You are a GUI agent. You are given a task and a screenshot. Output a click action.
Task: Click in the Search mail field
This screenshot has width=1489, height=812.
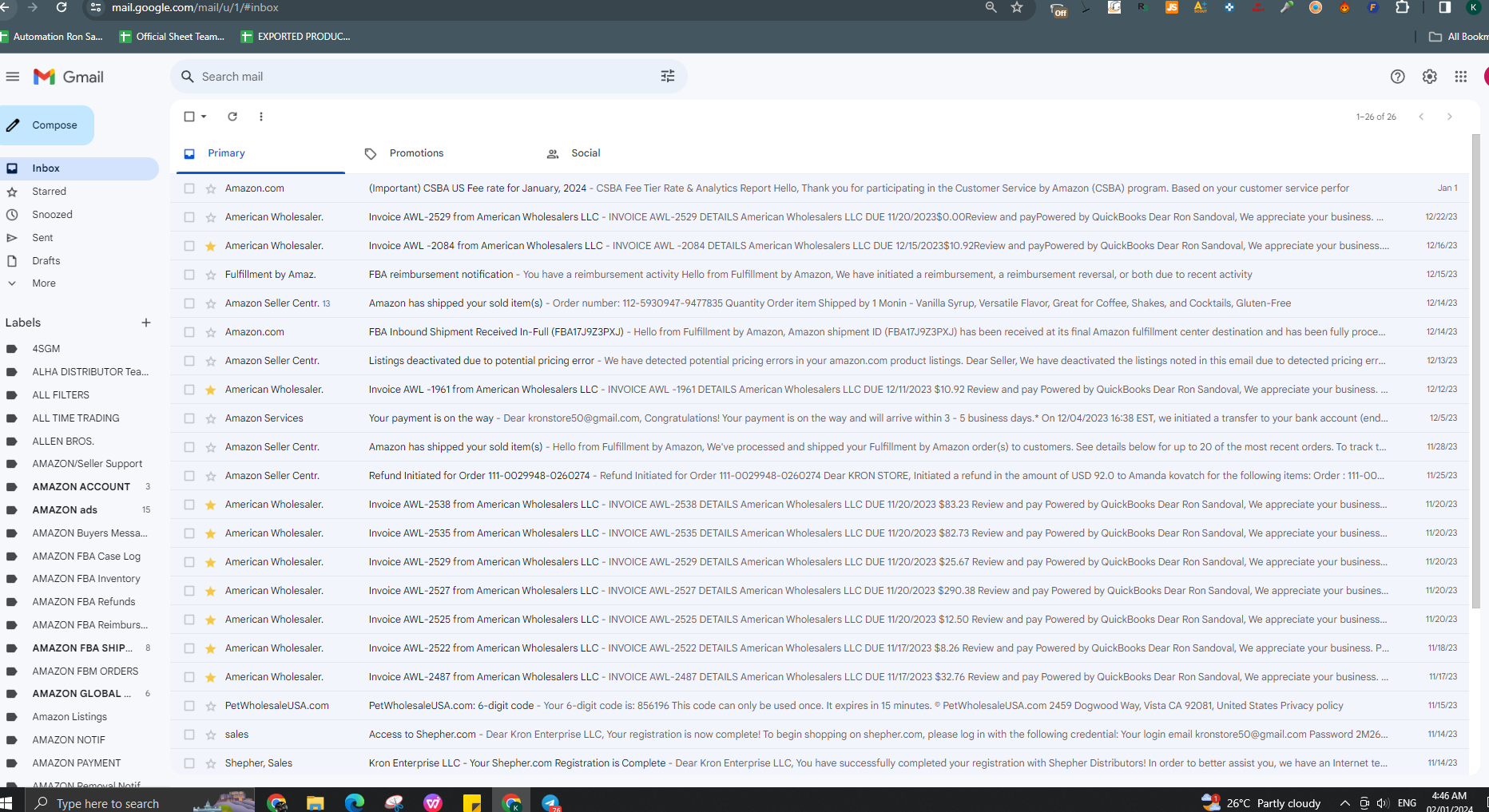(427, 77)
